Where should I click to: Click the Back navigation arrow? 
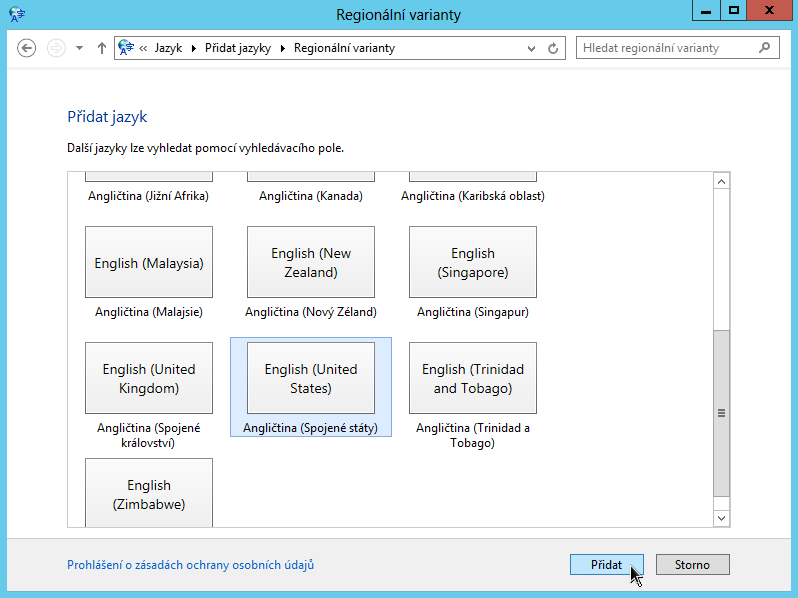pos(27,48)
